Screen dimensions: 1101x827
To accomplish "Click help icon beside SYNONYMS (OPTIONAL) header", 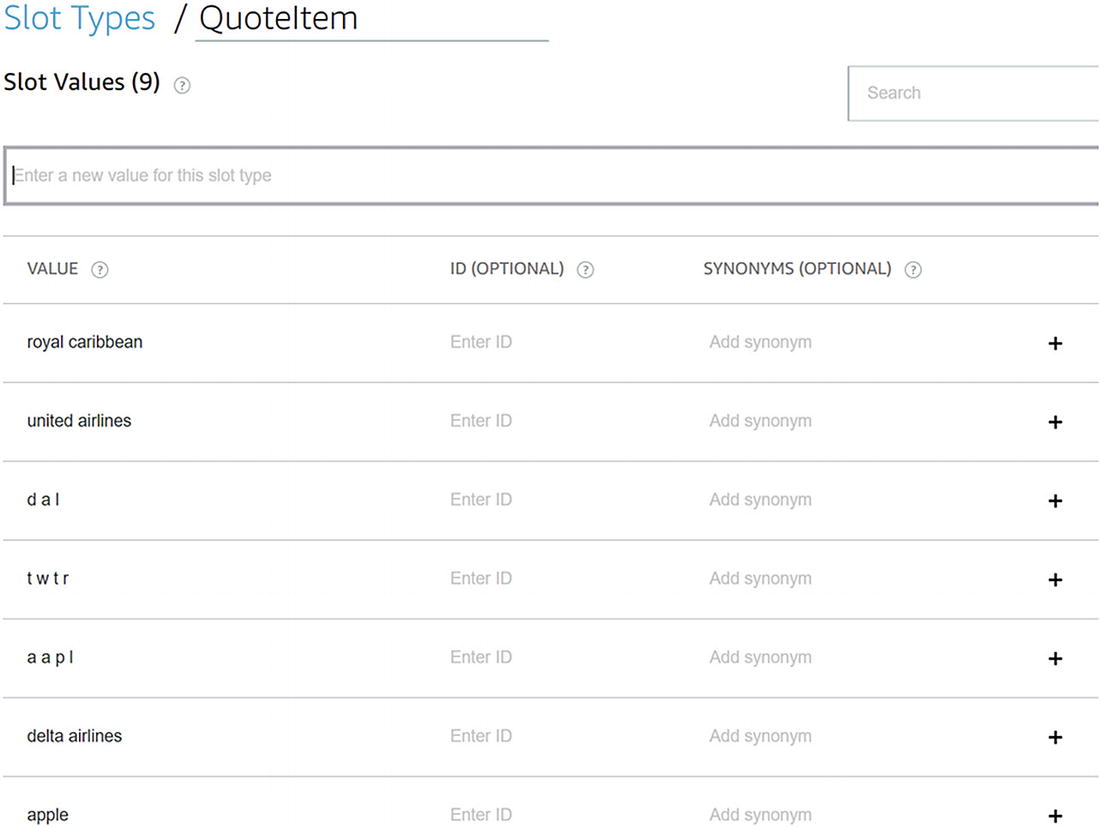I will pos(913,270).
